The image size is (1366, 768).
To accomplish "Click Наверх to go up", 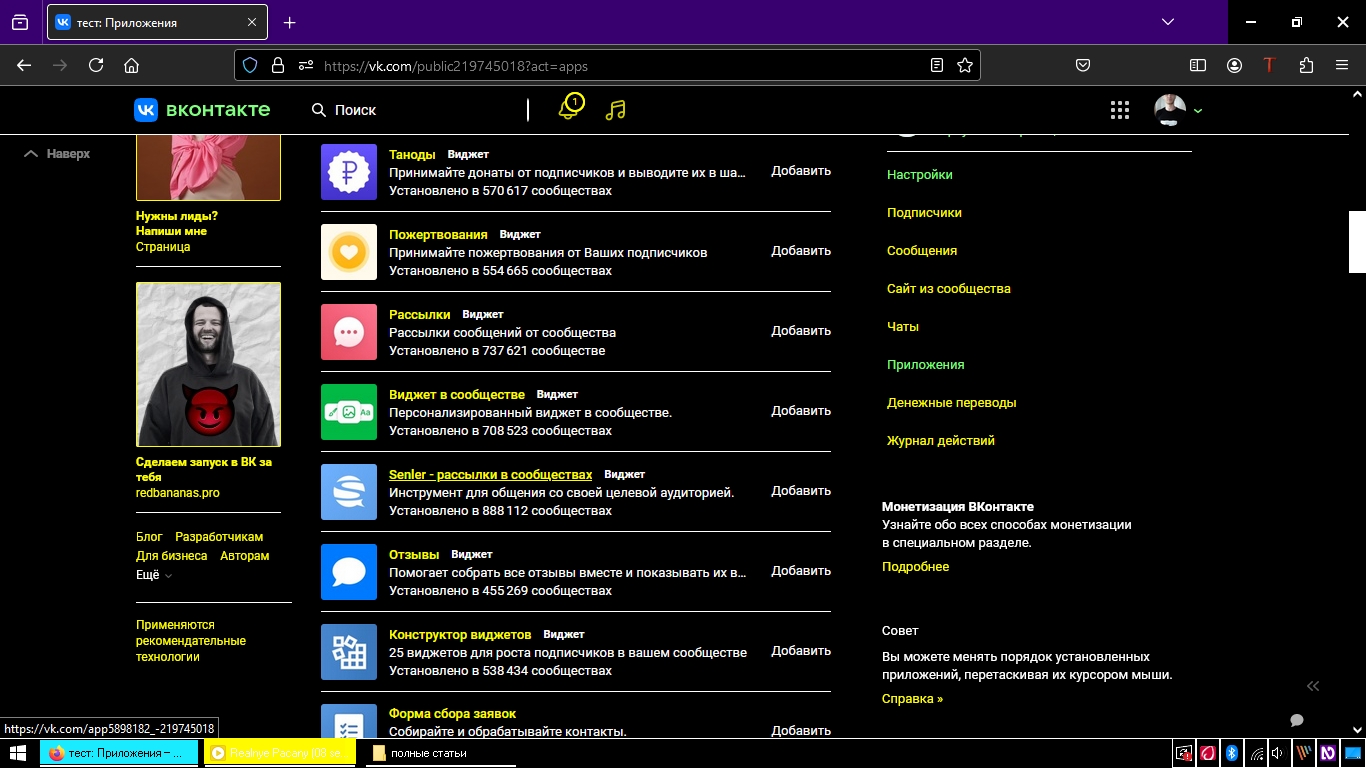I will coord(57,154).
